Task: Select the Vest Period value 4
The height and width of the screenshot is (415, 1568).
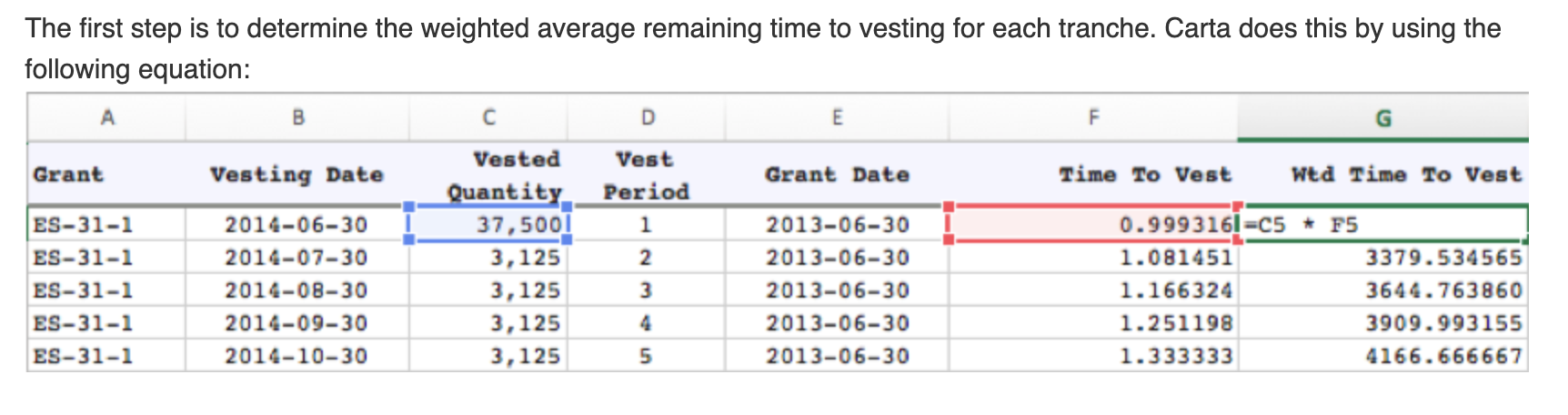Action: (646, 323)
